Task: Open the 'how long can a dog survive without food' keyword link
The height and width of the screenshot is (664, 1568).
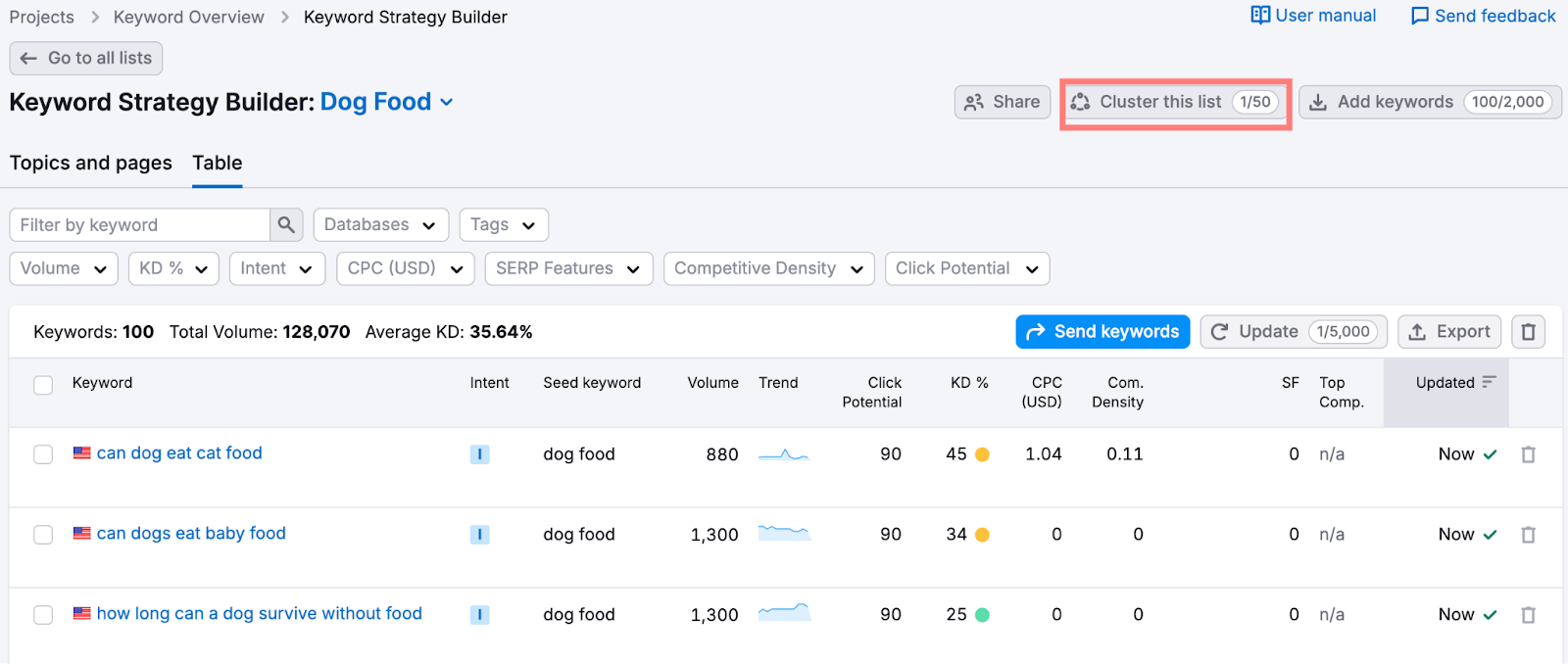Action: [x=259, y=613]
